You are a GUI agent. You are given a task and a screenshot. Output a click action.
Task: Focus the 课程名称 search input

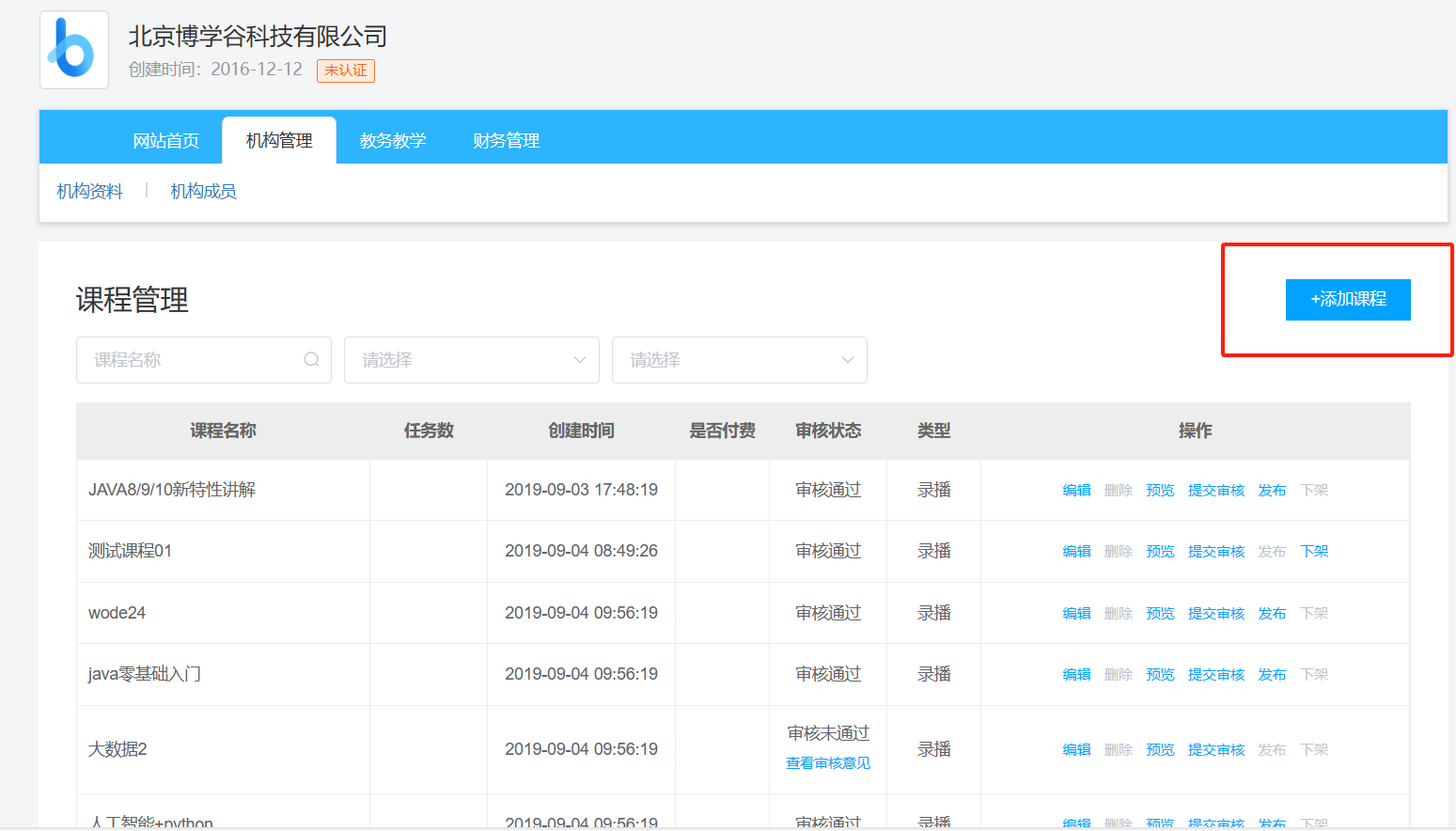(204, 360)
